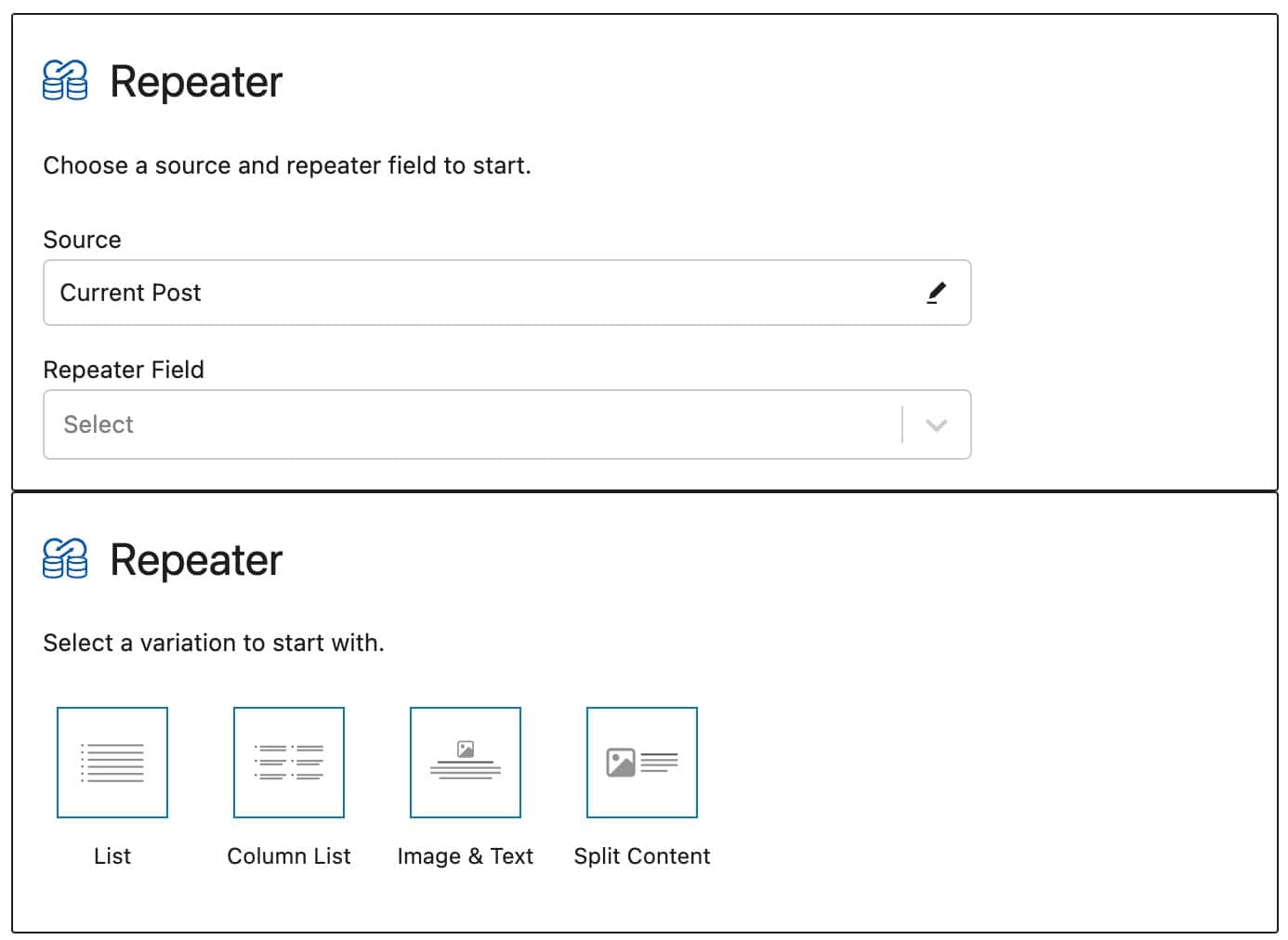Image resolution: width=1288 pixels, height=940 pixels.
Task: Select the Split Content variation icon
Action: pos(640,763)
